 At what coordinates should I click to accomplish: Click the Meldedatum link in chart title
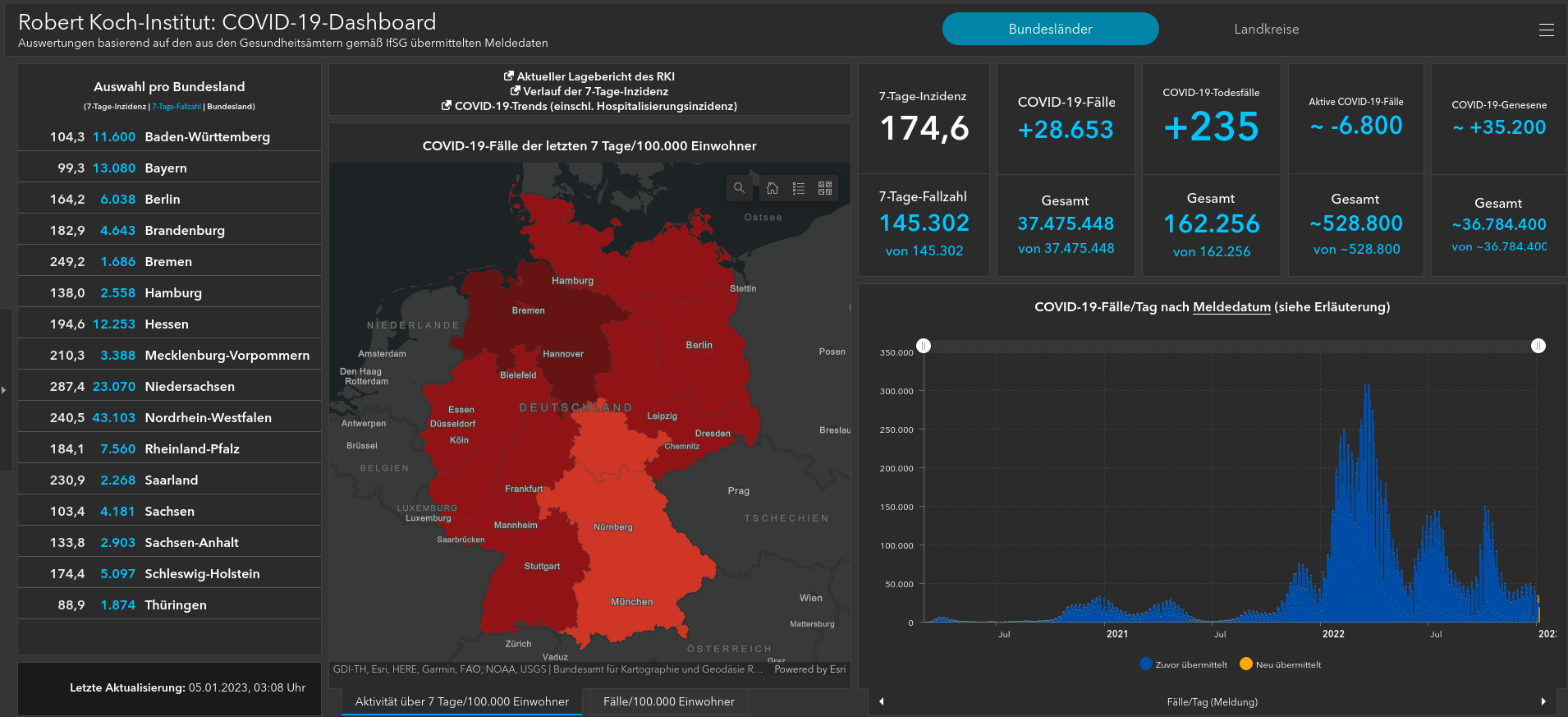pos(1231,307)
